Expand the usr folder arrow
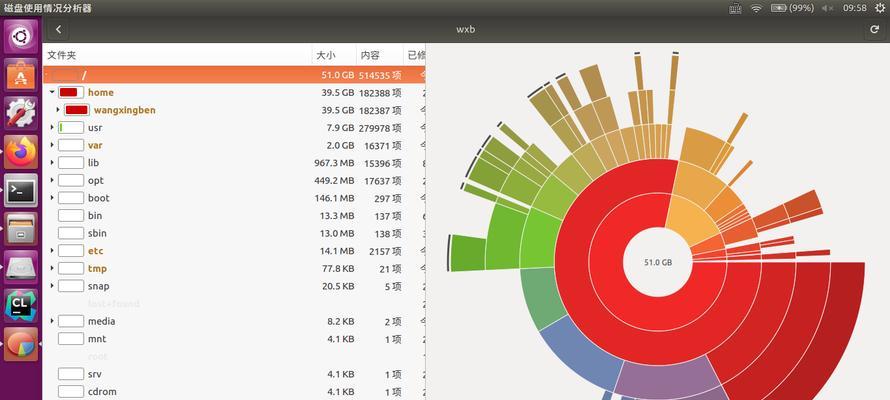This screenshot has width=890, height=400. [52, 128]
